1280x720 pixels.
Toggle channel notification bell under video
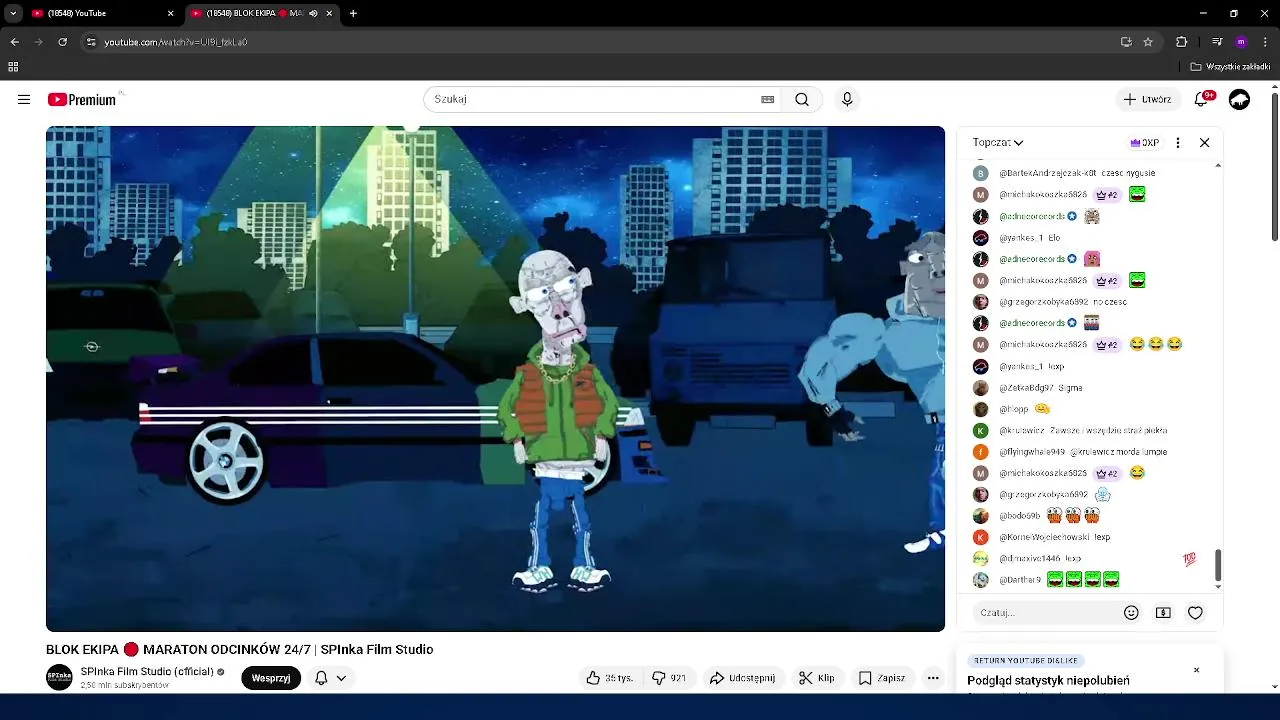[x=321, y=678]
